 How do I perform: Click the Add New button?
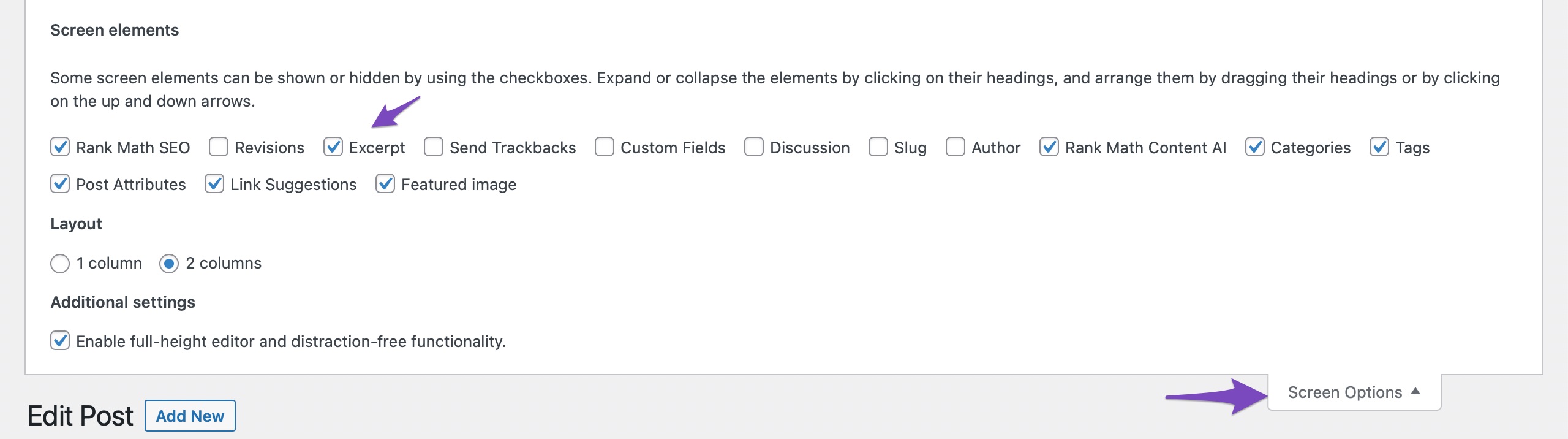pos(189,416)
